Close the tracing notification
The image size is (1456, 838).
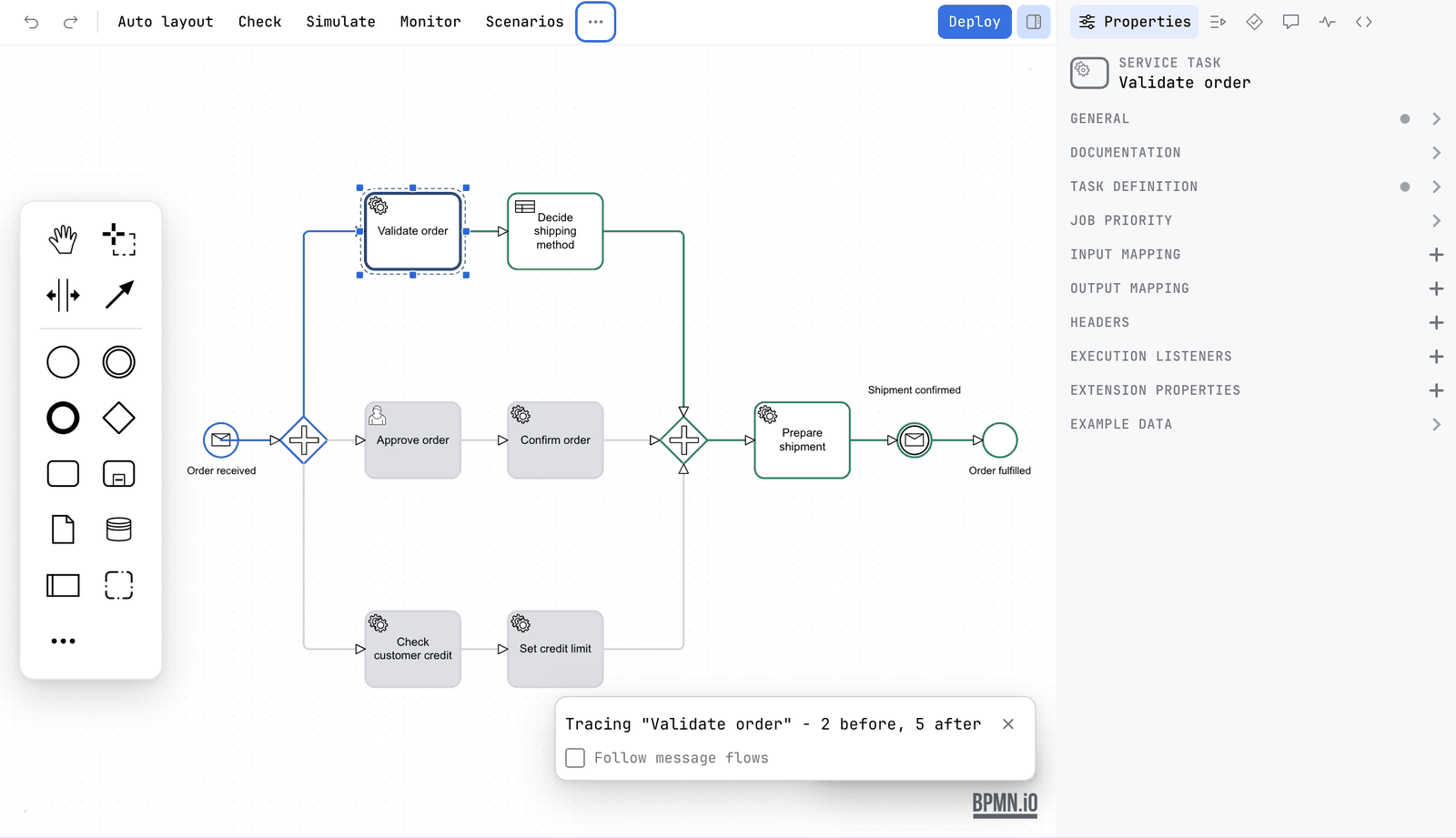[1008, 724]
